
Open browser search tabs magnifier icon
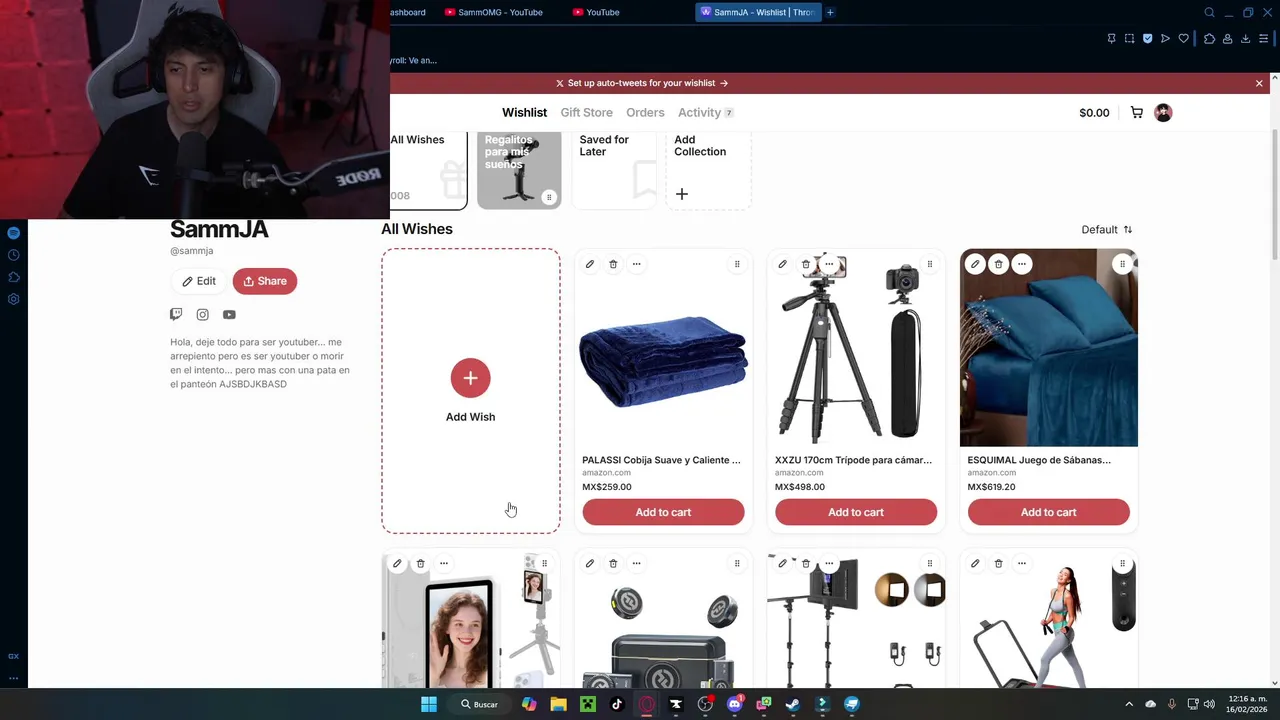(1209, 12)
